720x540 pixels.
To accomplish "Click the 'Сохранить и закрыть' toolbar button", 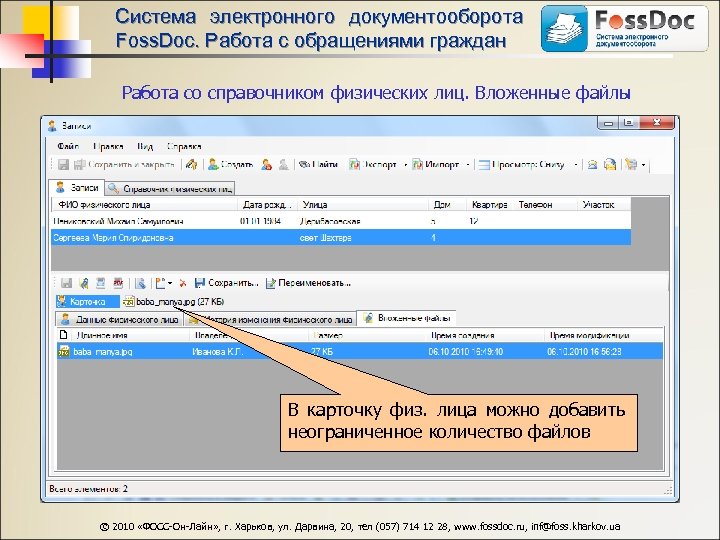I will [124, 164].
